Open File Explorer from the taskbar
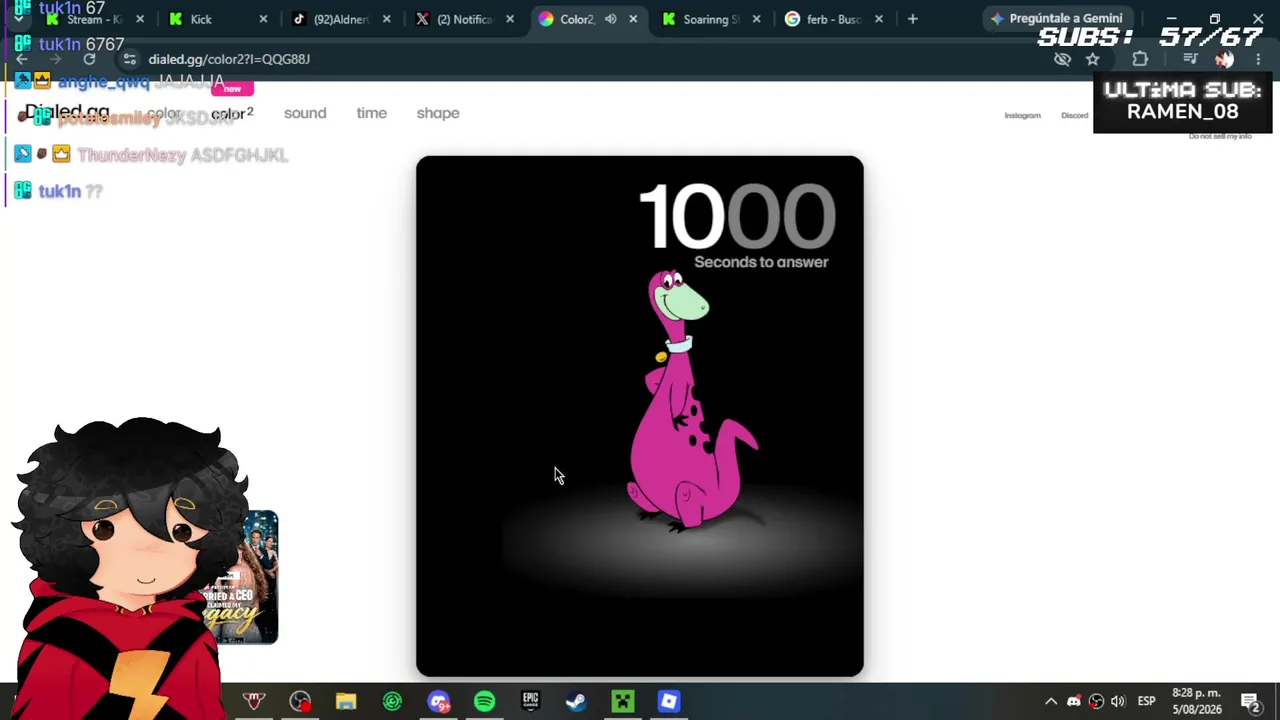The image size is (1280, 720). (x=346, y=702)
